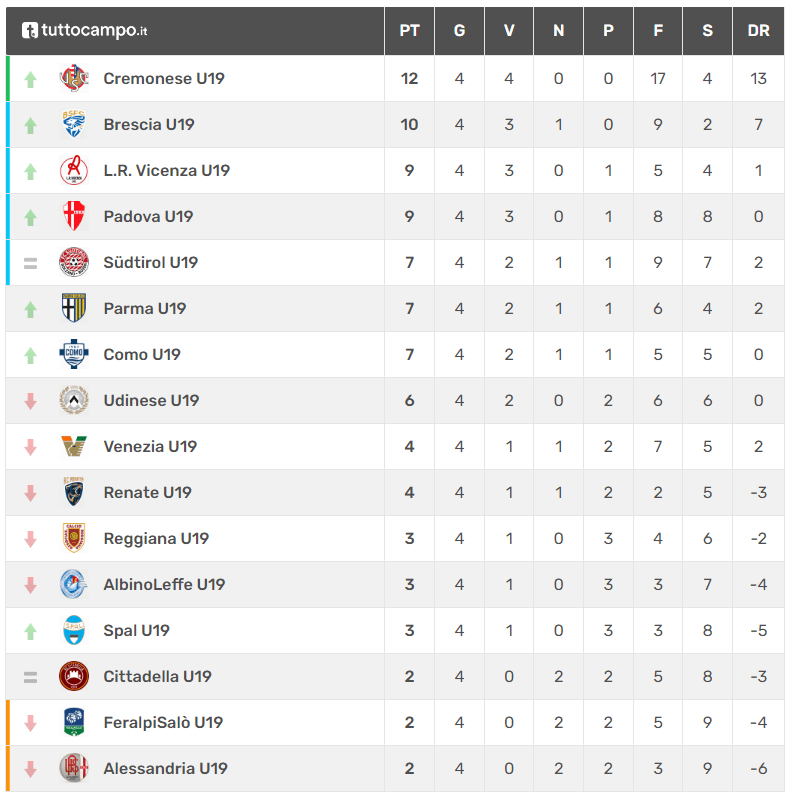Click the Brescia U19 crest icon
The image size is (791, 798).
[74, 124]
